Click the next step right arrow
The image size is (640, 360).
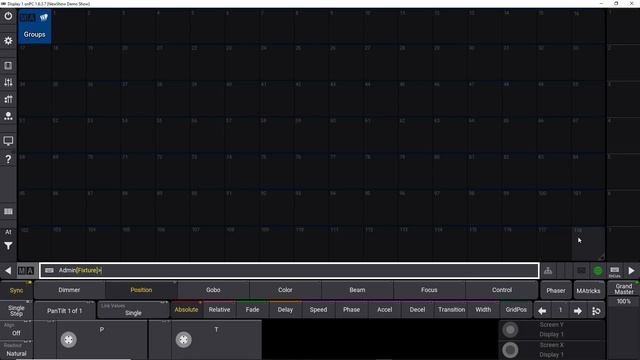[x=578, y=311]
